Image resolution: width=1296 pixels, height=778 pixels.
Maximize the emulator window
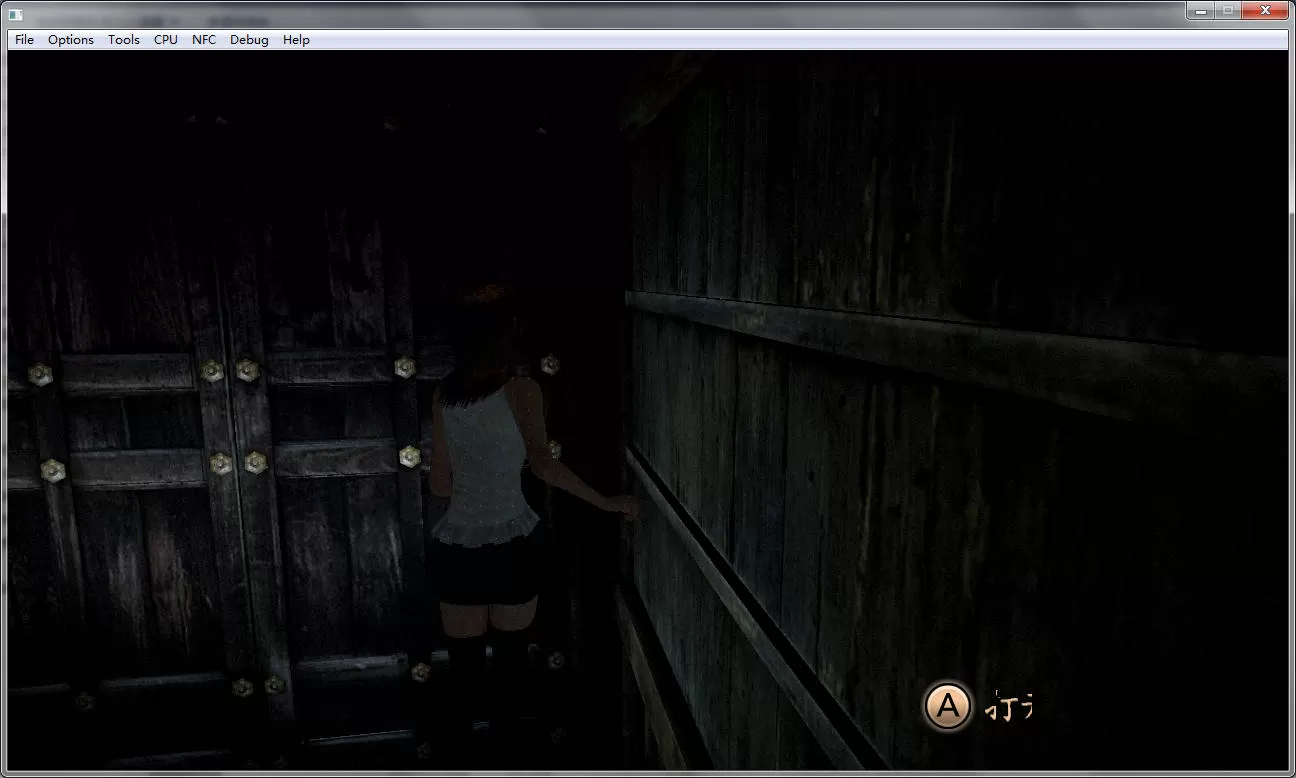pyautogui.click(x=1228, y=10)
